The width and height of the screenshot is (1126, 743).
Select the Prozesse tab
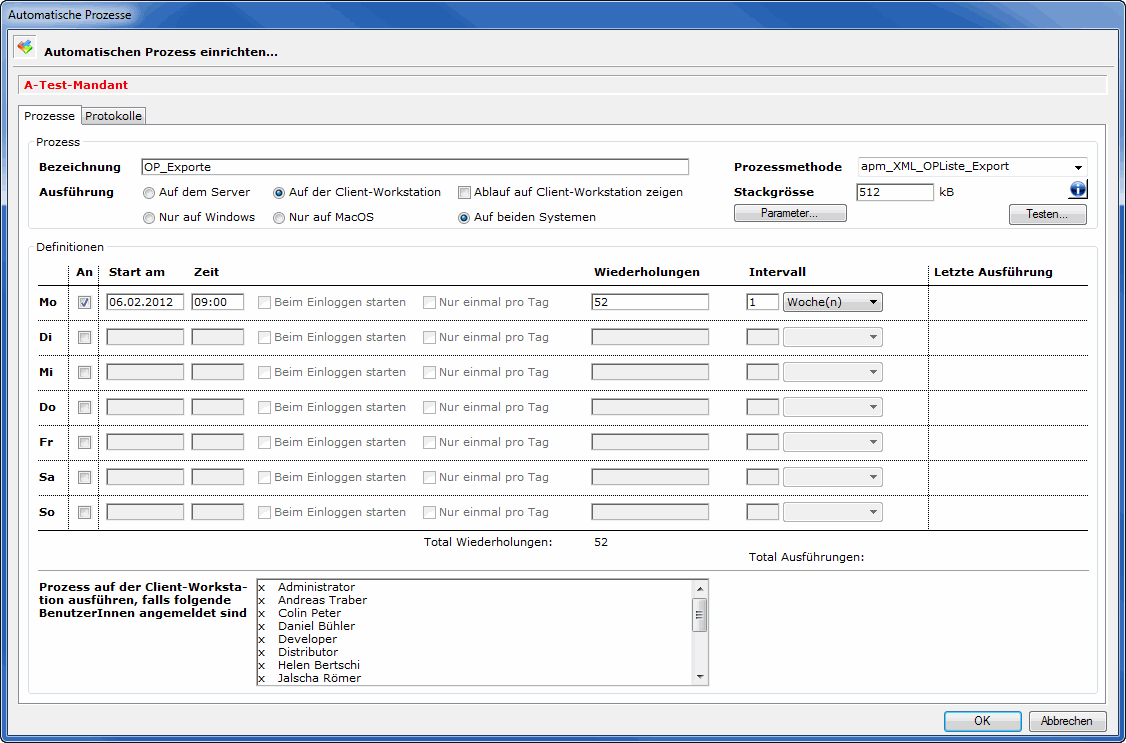click(49, 116)
